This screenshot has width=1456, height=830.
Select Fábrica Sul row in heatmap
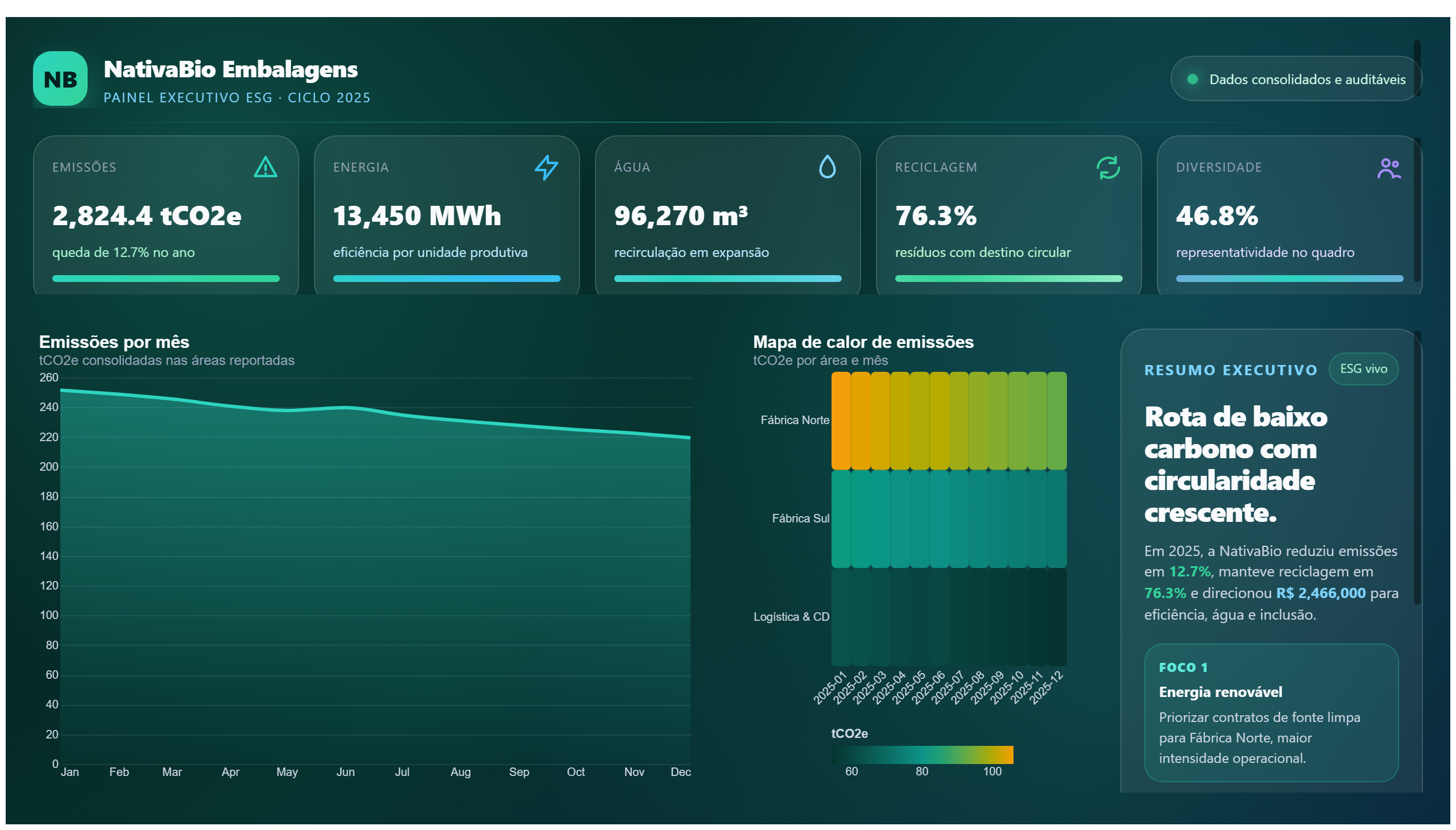[x=949, y=518]
